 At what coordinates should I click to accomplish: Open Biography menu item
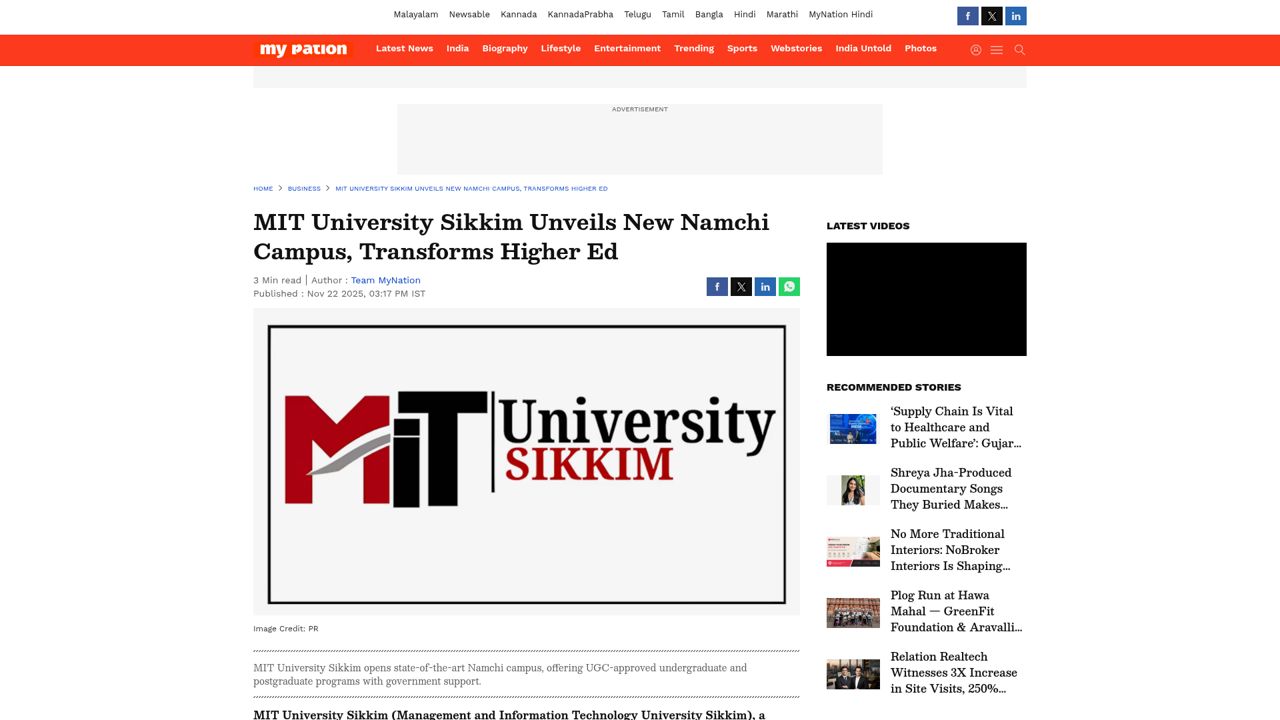click(x=505, y=49)
